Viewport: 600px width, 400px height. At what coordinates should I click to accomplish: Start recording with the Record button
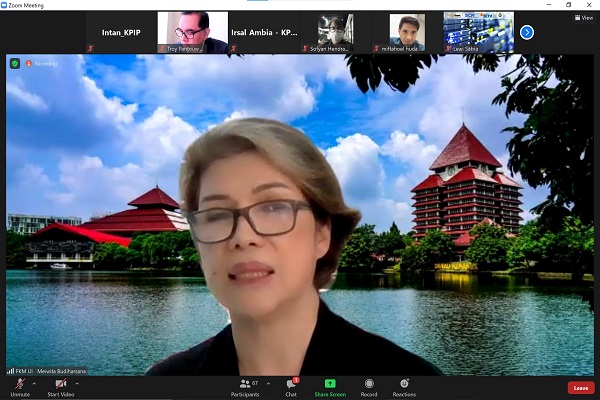369,384
